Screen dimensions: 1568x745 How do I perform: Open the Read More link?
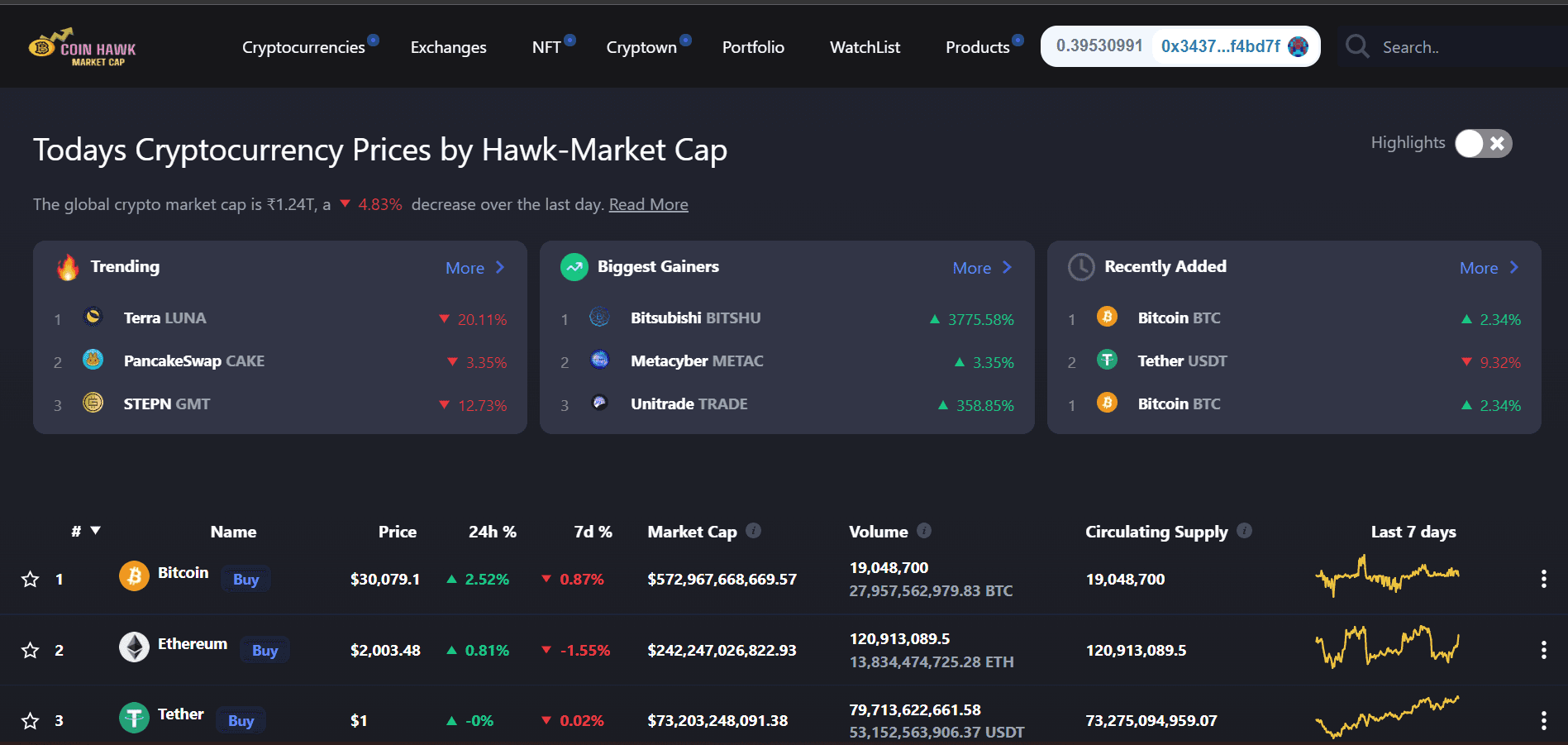coord(649,204)
